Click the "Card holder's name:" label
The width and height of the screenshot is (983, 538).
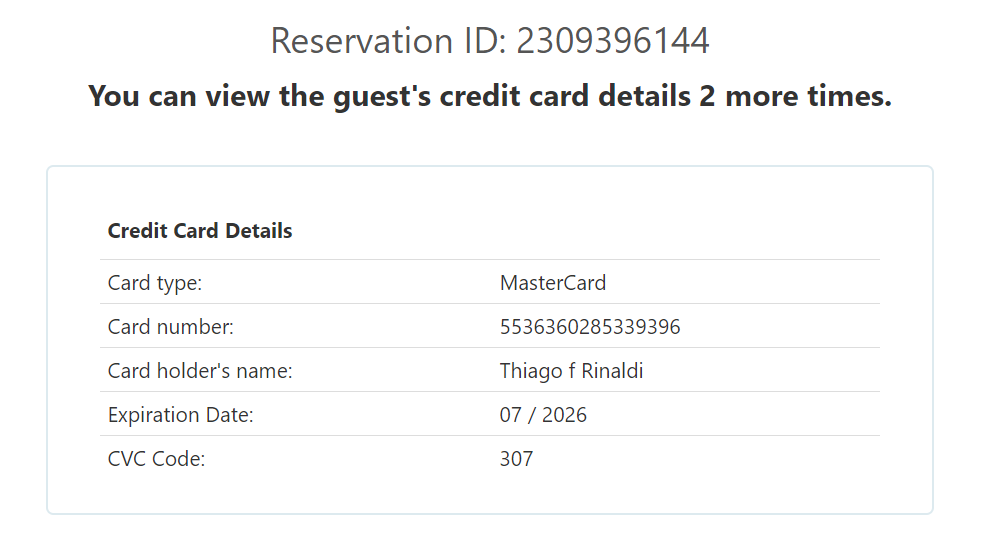[x=200, y=371]
